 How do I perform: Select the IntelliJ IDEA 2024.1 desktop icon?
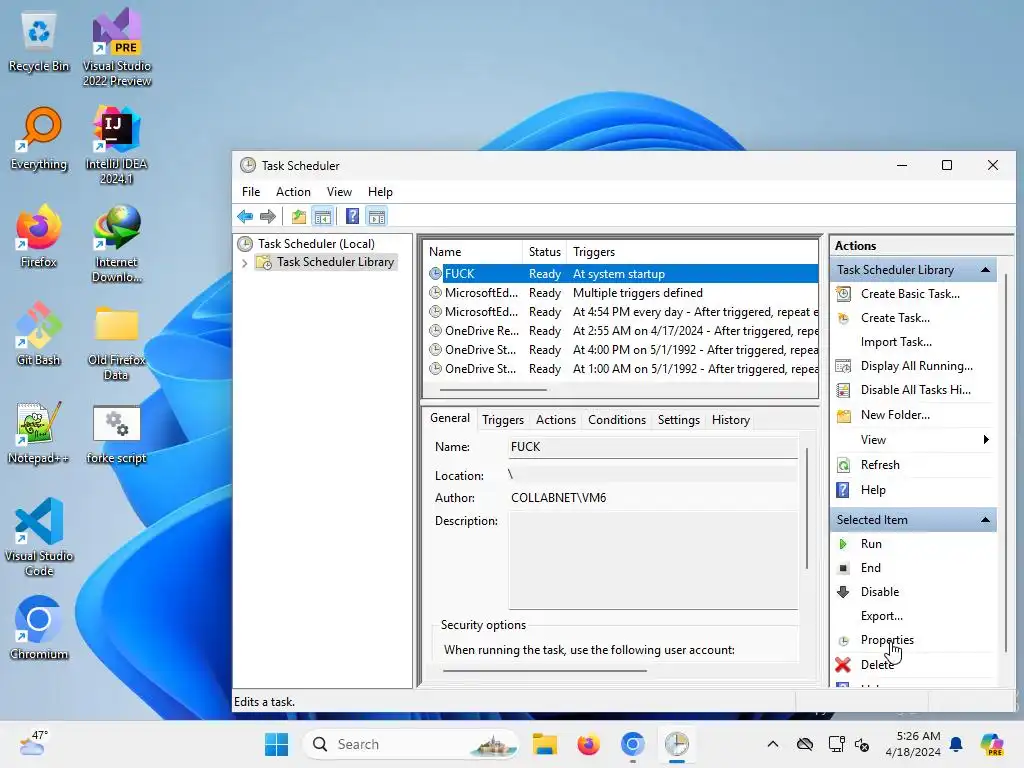point(116,145)
